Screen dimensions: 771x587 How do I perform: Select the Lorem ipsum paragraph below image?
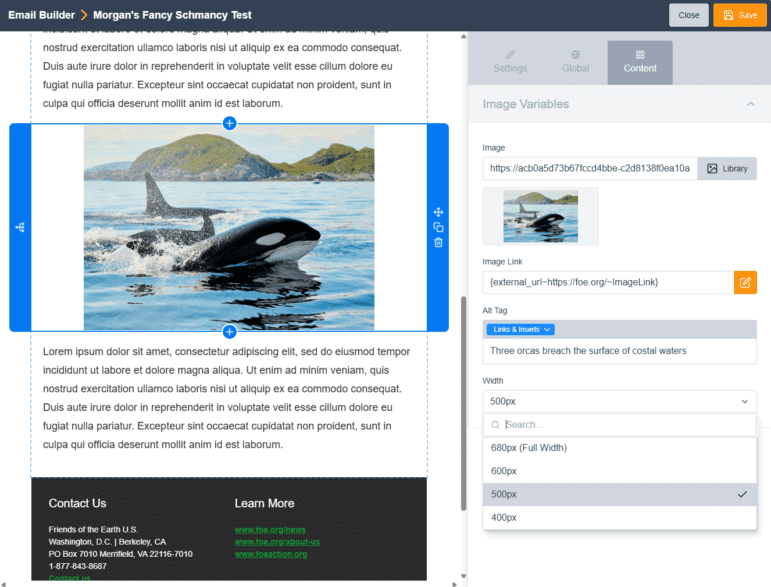tap(227, 398)
